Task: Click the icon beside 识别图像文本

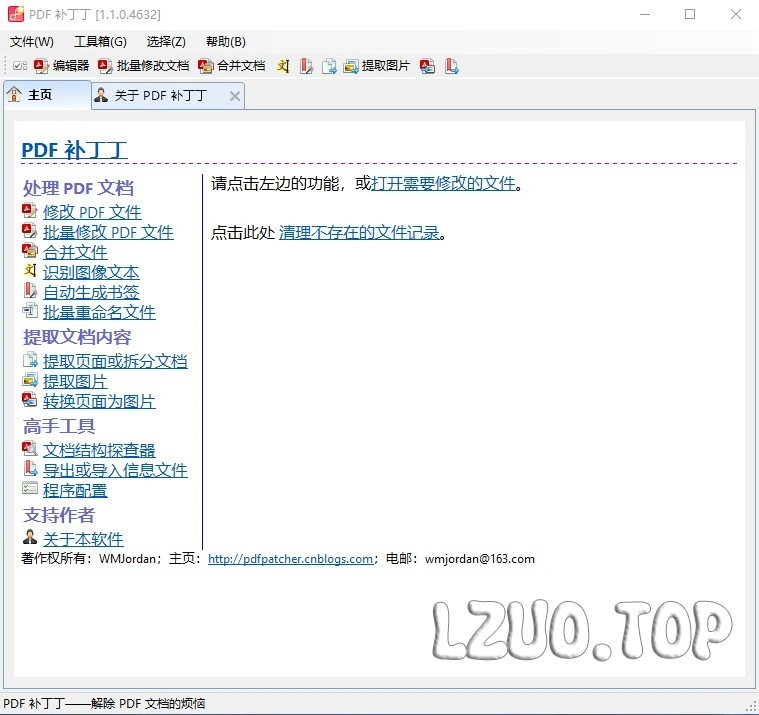Action: pyautogui.click(x=30, y=271)
